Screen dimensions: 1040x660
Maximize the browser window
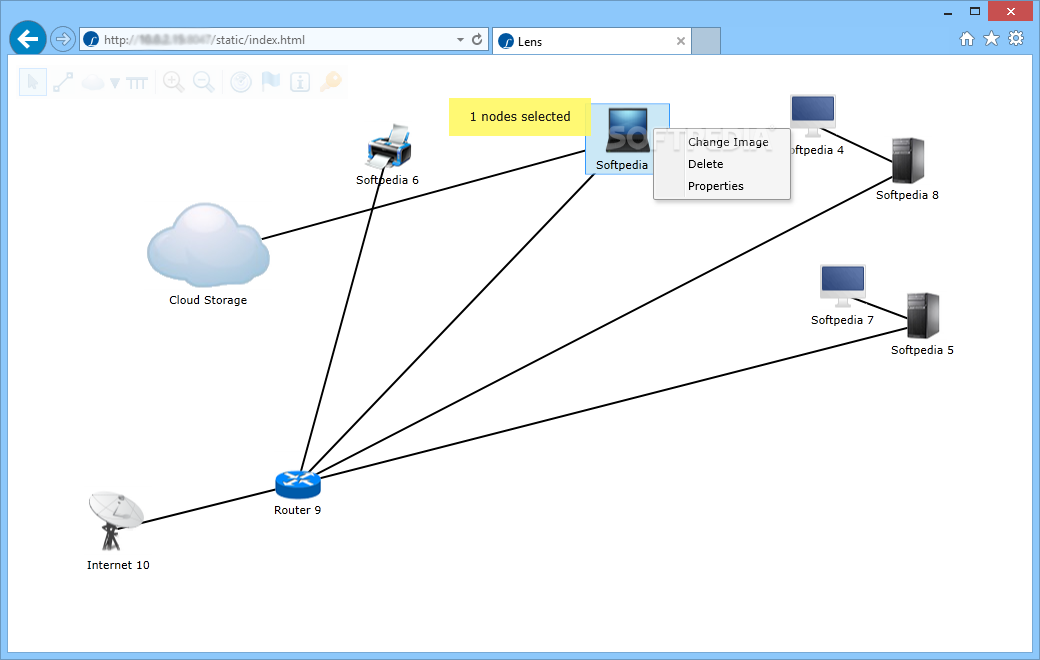(975, 11)
